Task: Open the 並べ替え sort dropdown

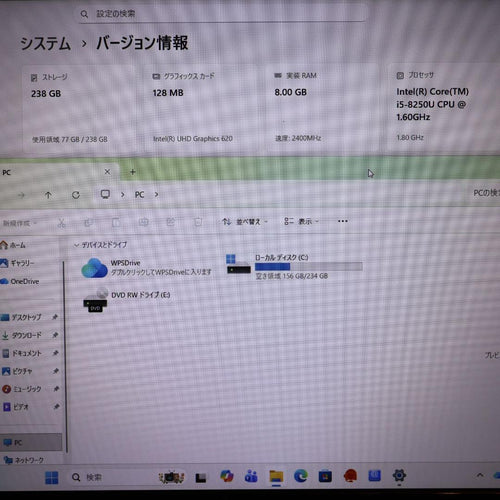Action: click(245, 222)
